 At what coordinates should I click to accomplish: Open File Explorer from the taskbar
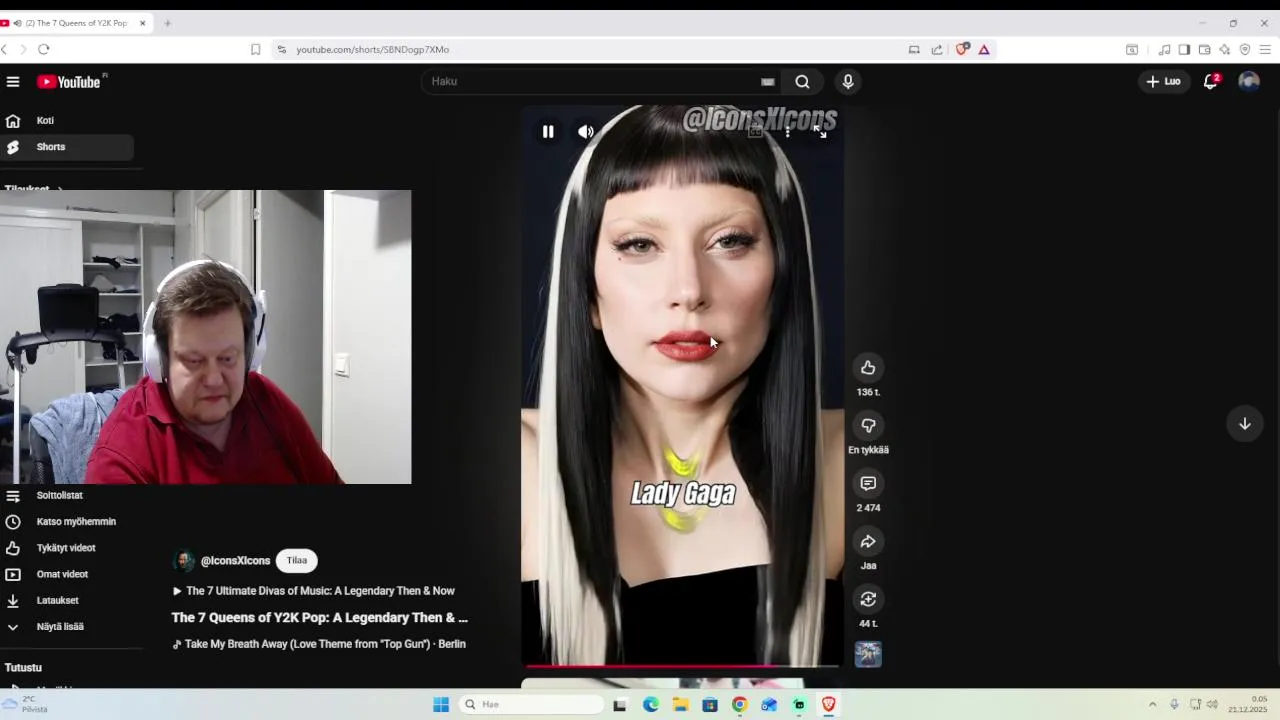(x=681, y=704)
